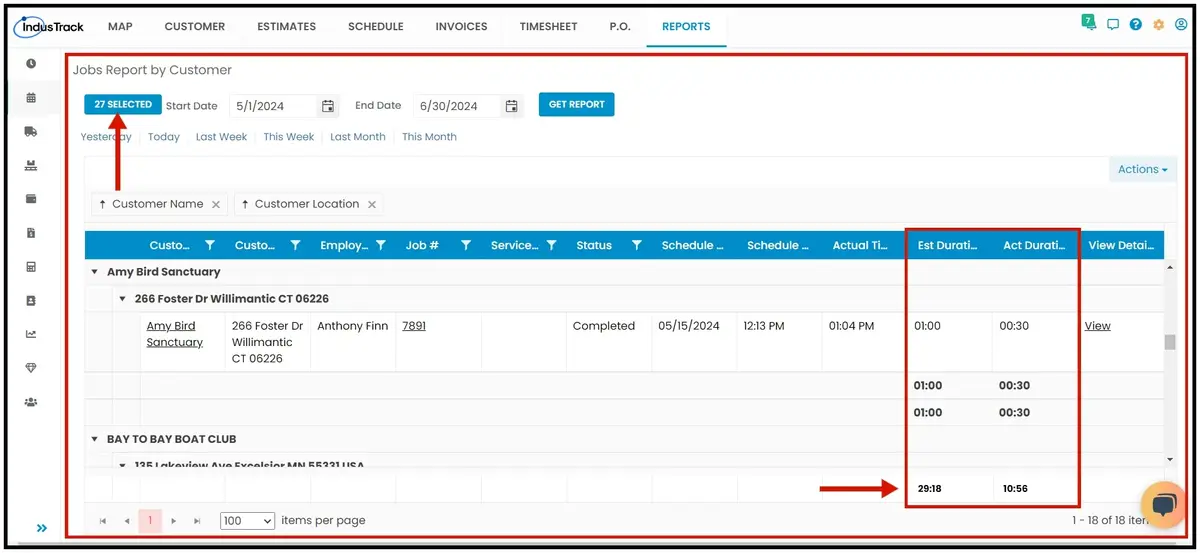The width and height of the screenshot is (1200, 553).
Task: Select page 1 in the pager
Action: click(x=150, y=521)
